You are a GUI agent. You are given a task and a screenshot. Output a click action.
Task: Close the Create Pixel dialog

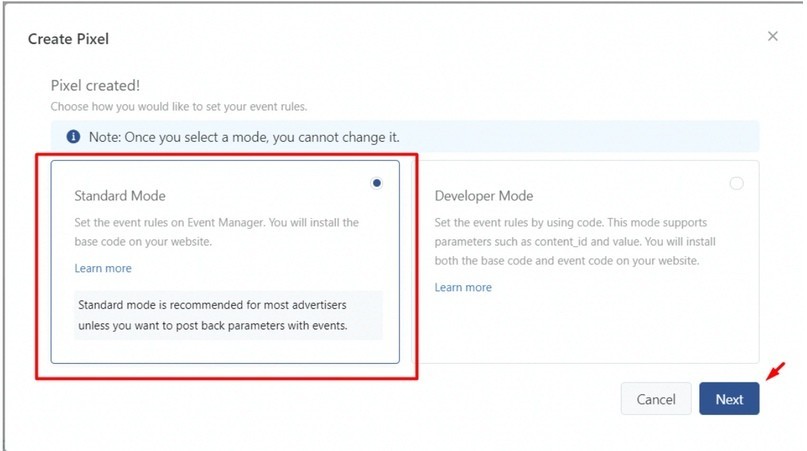click(x=773, y=36)
